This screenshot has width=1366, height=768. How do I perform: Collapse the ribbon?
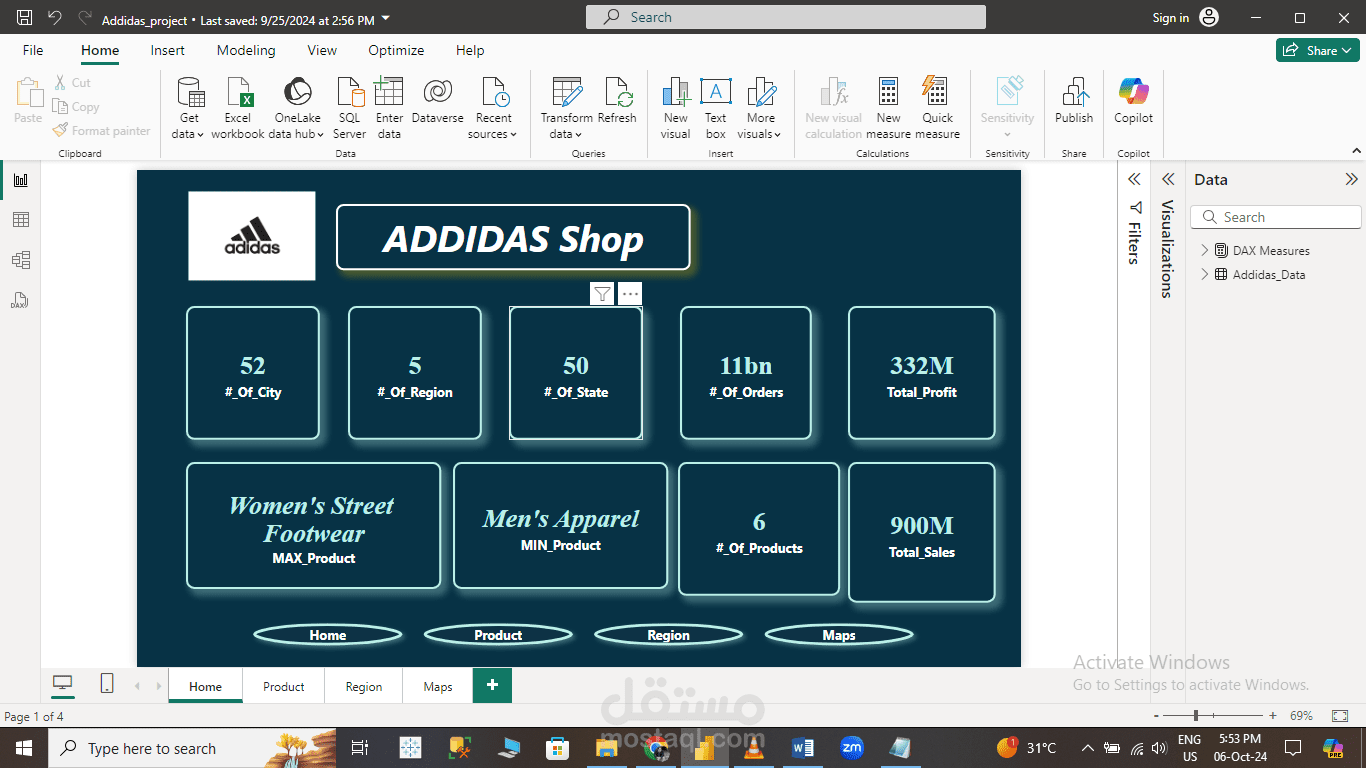click(1356, 152)
